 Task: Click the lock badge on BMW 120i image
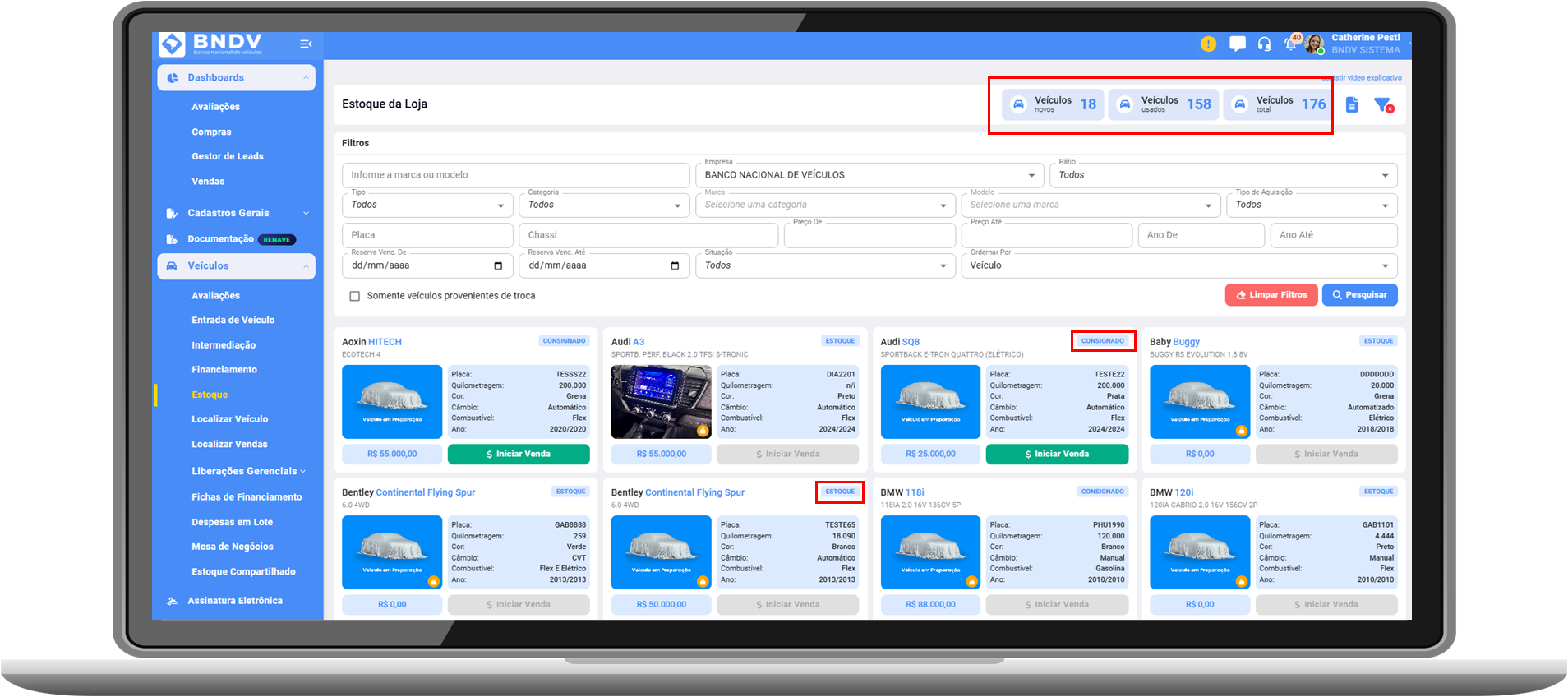1241,582
